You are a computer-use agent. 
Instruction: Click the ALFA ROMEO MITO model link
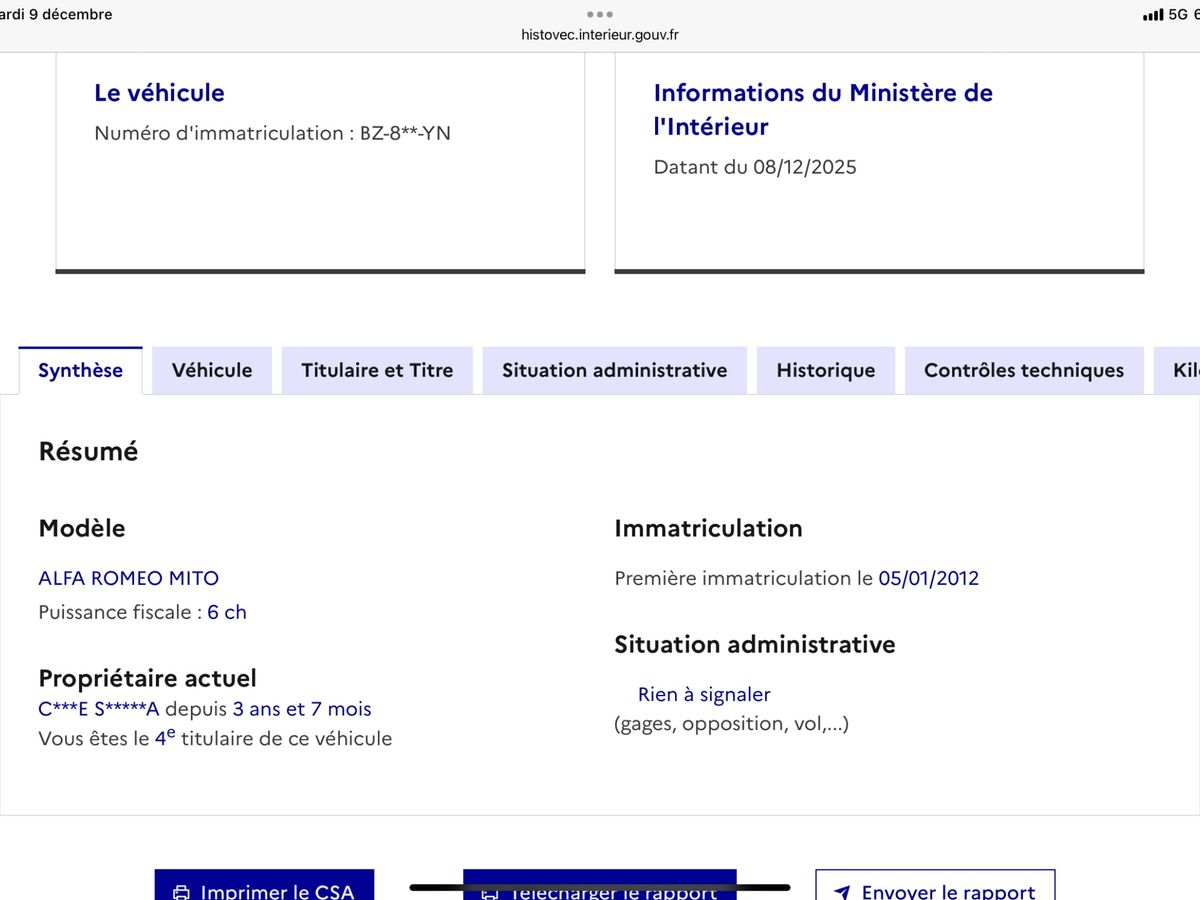pyautogui.click(x=128, y=578)
